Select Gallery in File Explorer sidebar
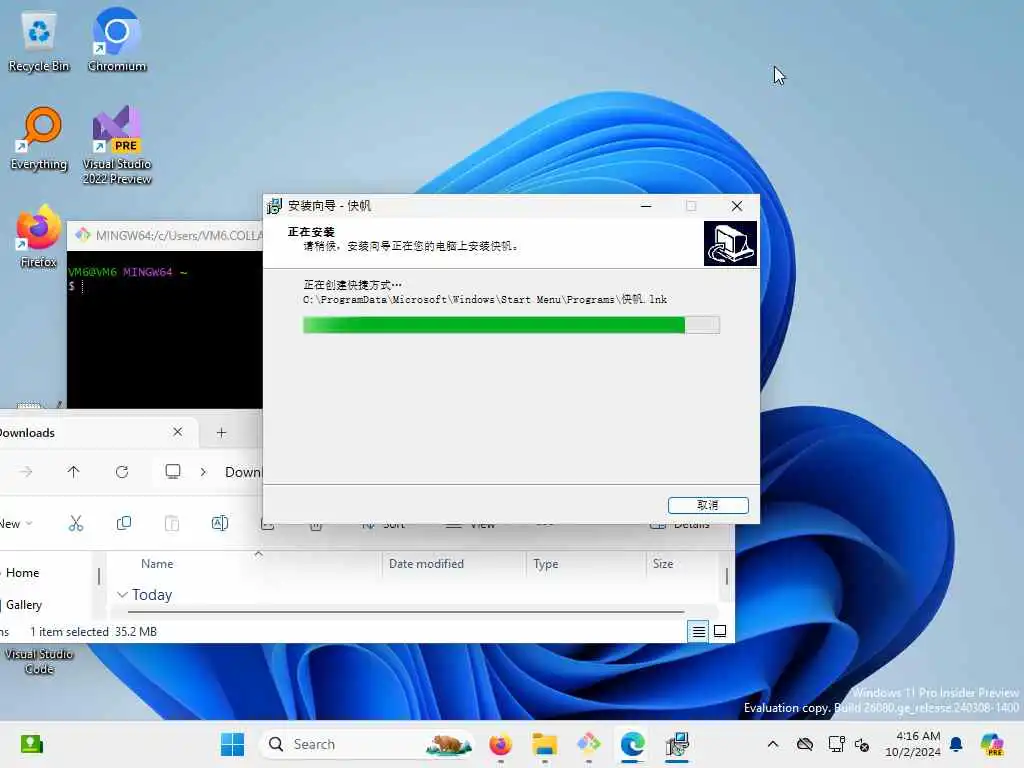This screenshot has height=768, width=1024. click(x=24, y=605)
